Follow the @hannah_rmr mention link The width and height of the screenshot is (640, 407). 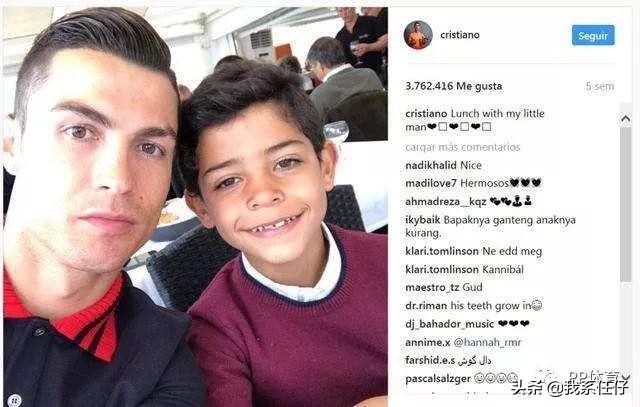(487, 342)
